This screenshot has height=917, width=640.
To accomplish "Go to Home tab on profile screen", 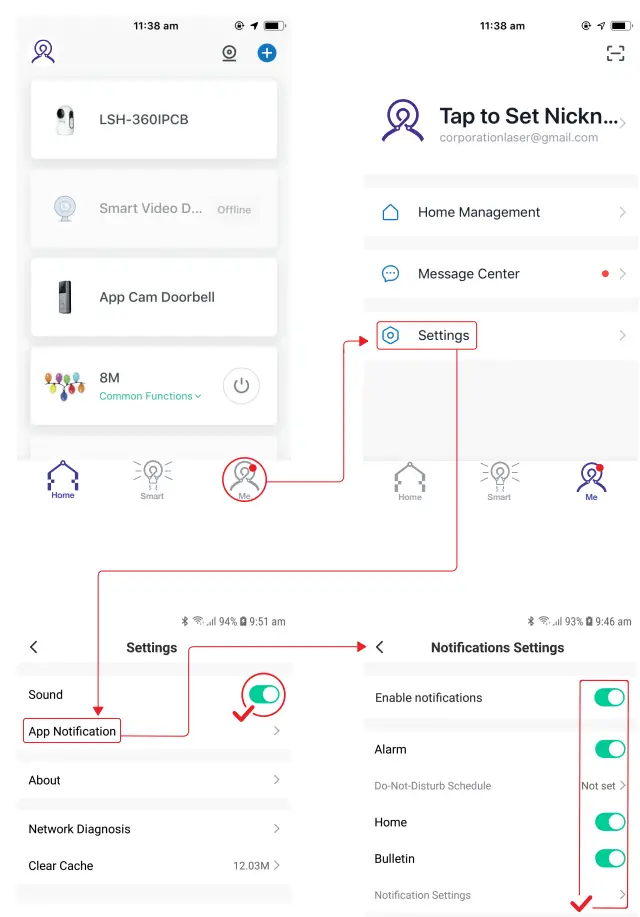I will tap(410, 481).
